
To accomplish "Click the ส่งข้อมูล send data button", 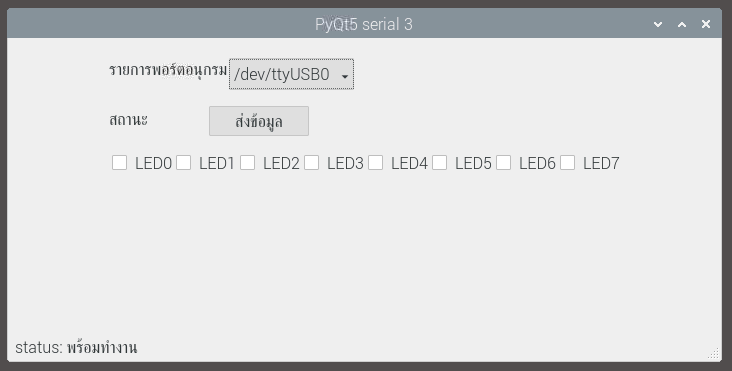I will (259, 121).
